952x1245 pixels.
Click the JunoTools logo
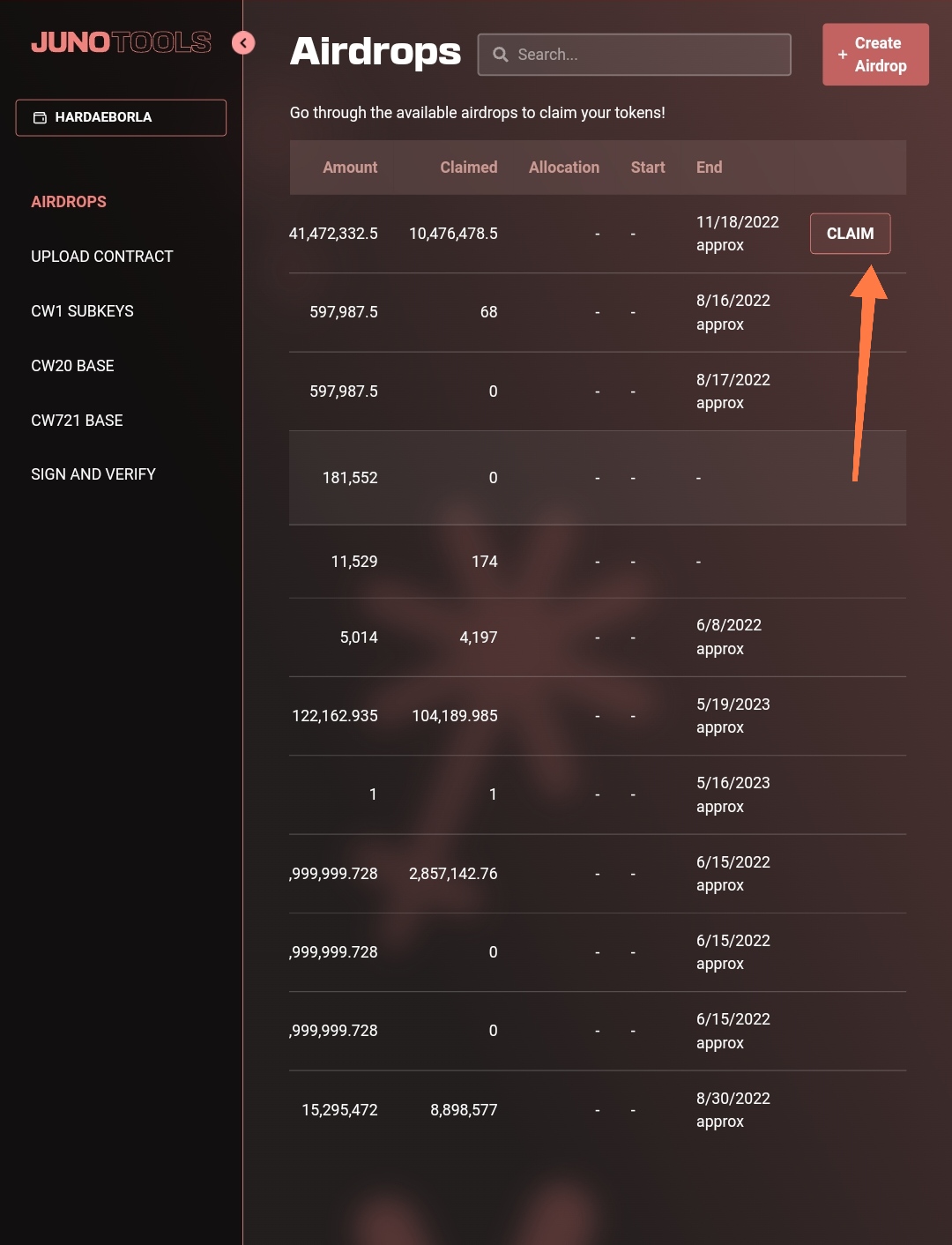coord(121,42)
